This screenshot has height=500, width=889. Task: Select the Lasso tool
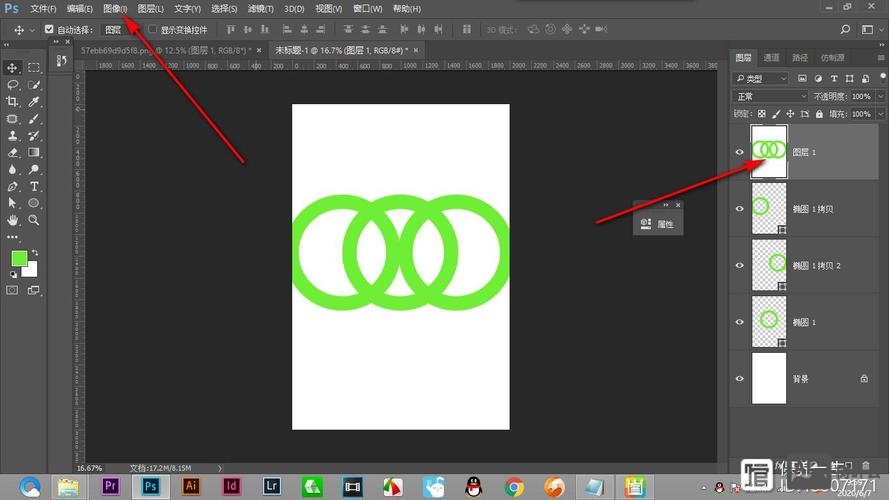13,85
